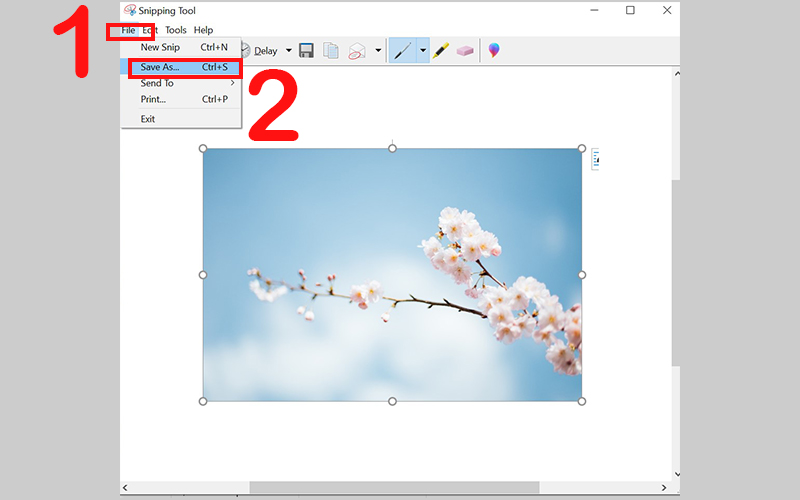Choose New Snip from File menu
This screenshot has width=800, height=500.
tap(181, 47)
